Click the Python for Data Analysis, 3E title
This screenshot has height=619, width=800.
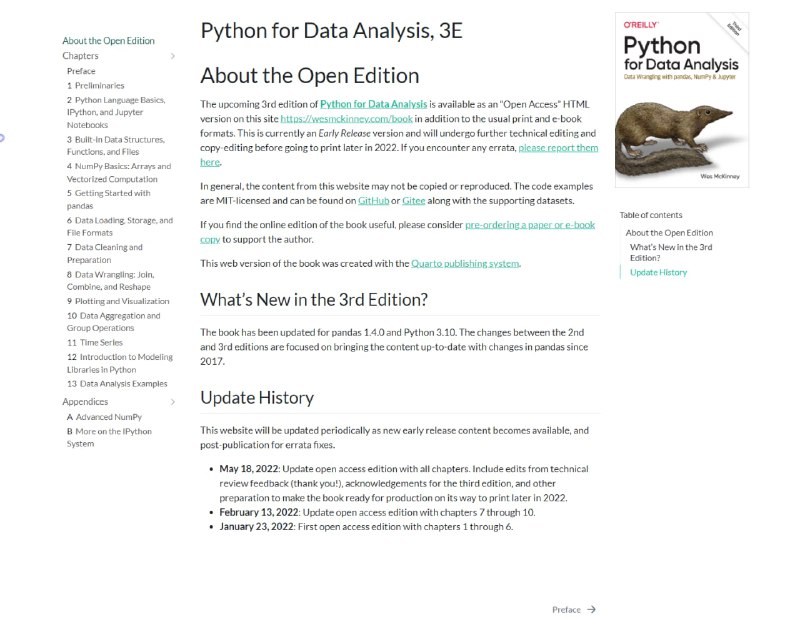[x=332, y=31]
